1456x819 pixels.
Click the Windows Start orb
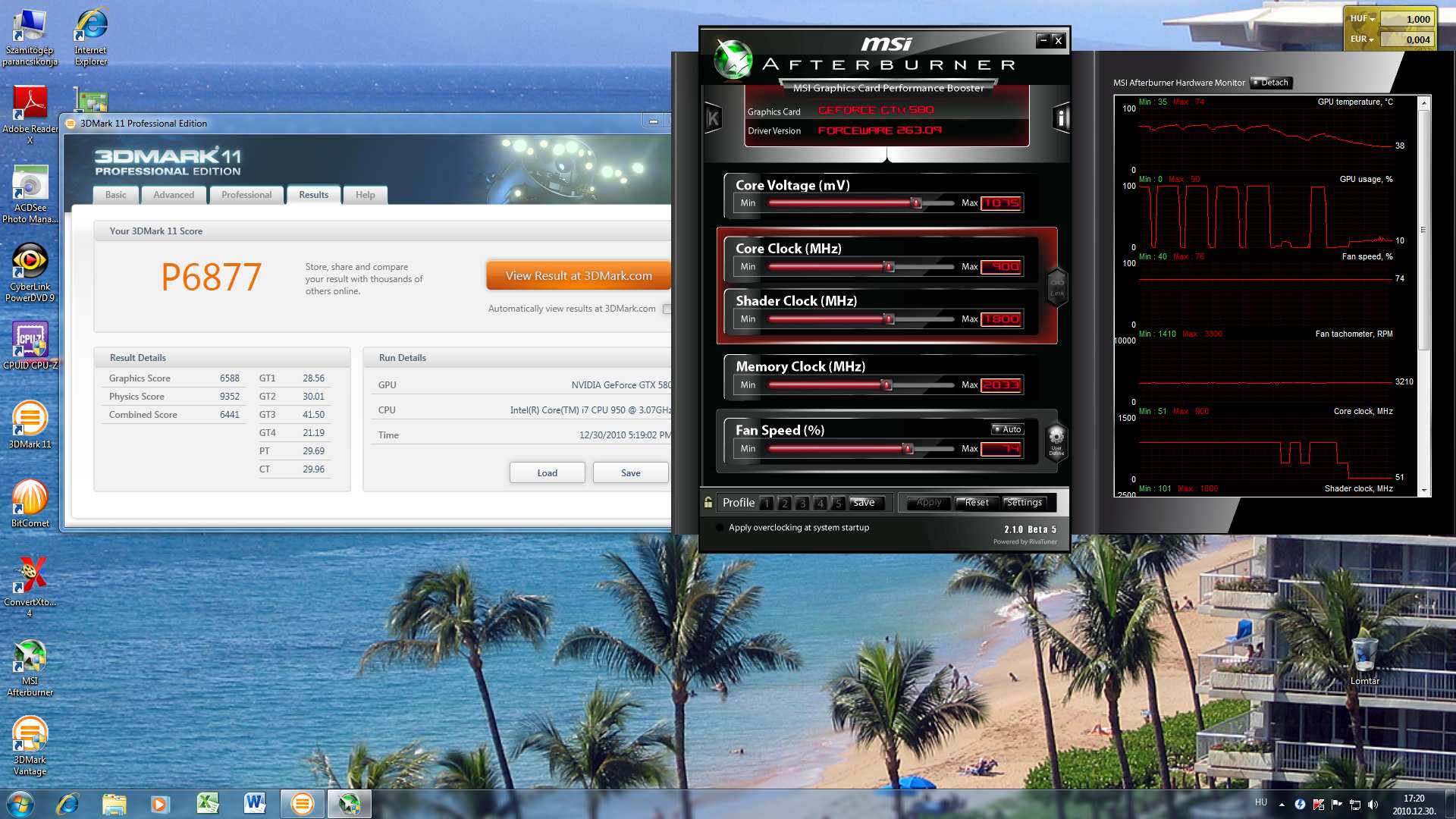tap(20, 803)
